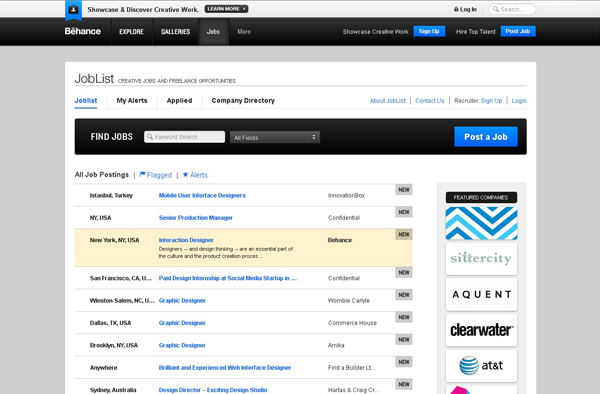This screenshot has width=600, height=394.
Task: Open Amika Graphic Designer job in Brooklyn
Action: click(182, 345)
